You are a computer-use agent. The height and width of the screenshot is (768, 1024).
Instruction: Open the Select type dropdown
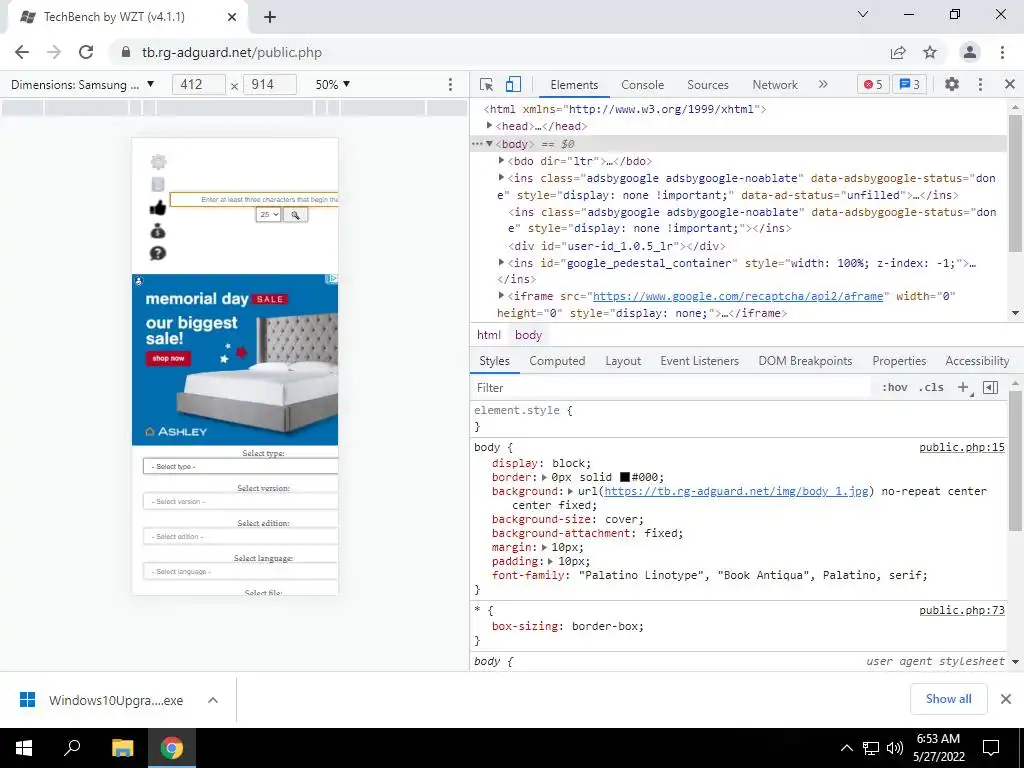240,466
